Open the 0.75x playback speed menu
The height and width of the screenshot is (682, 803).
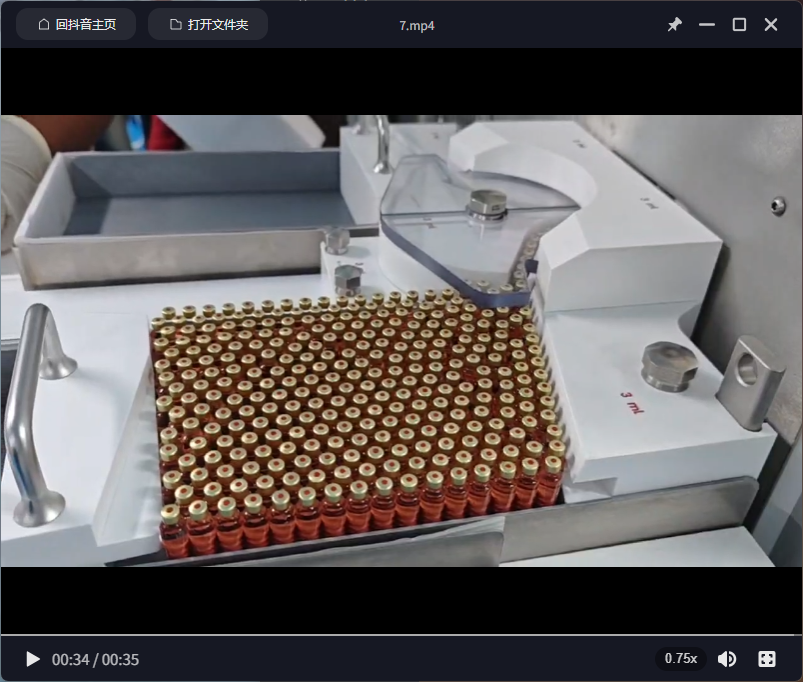[681, 658]
